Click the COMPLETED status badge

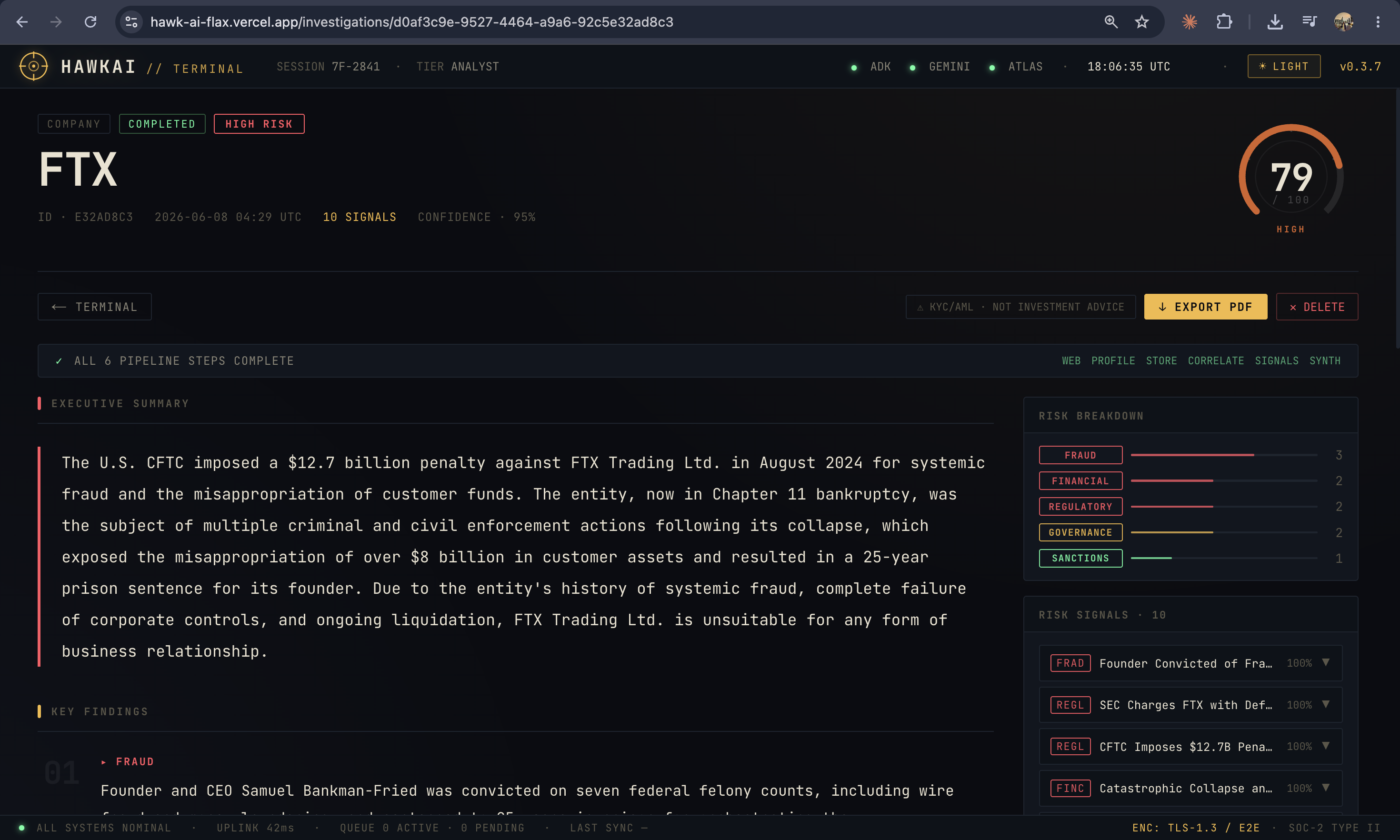pos(162,124)
